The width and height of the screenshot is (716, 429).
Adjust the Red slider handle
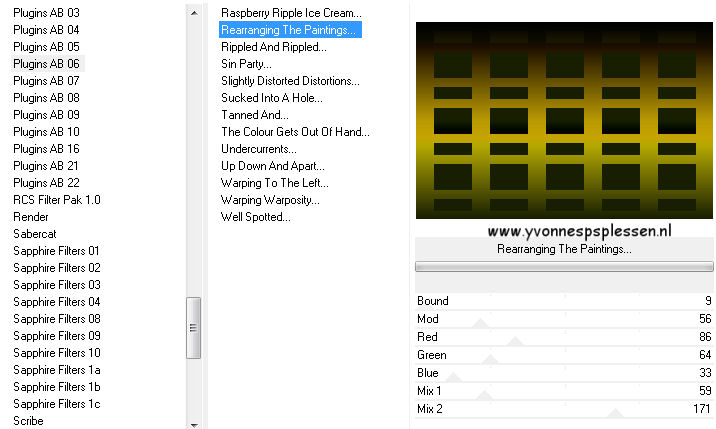[515, 342]
